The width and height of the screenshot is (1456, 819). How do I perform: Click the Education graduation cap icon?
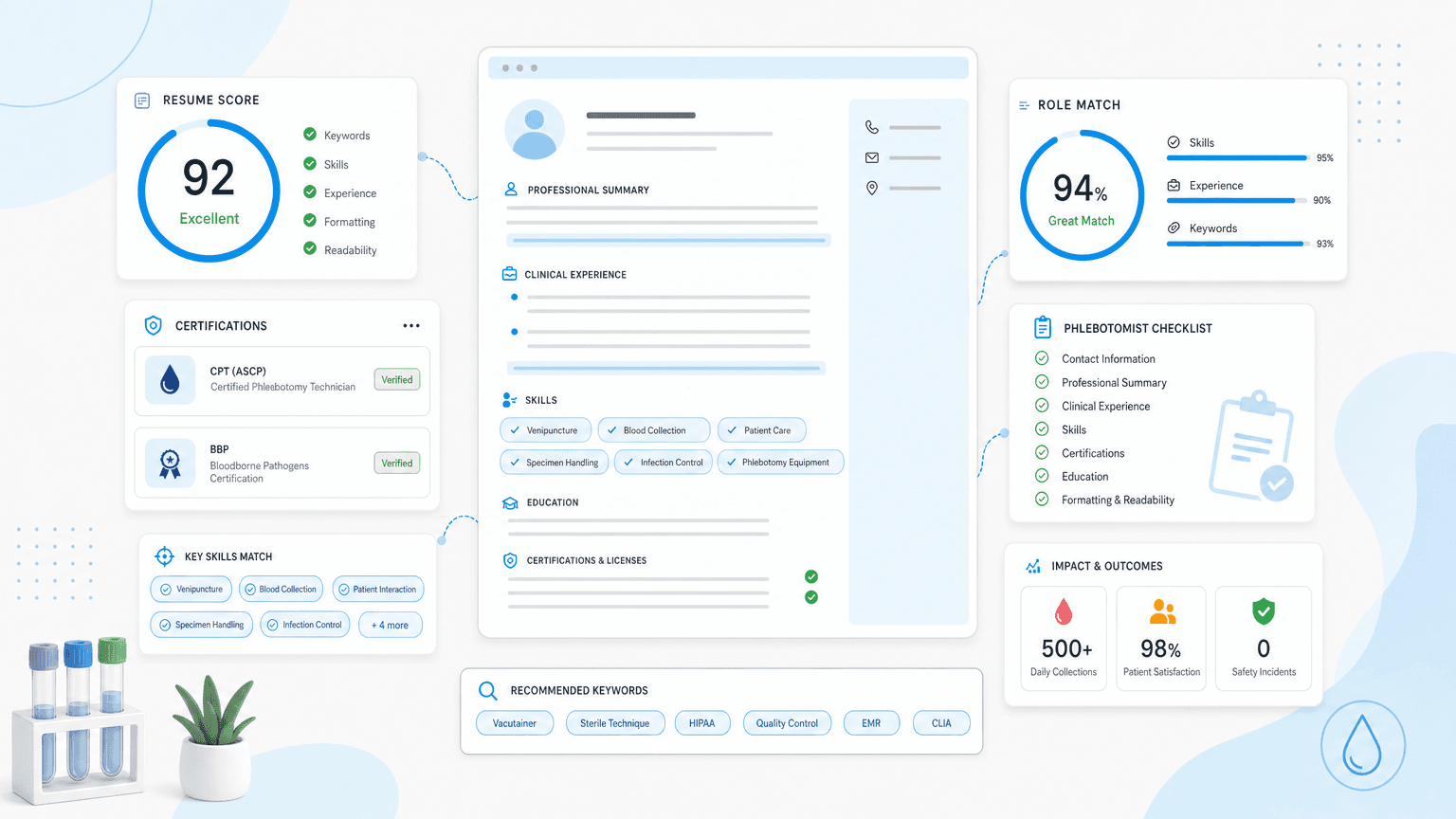tap(510, 503)
